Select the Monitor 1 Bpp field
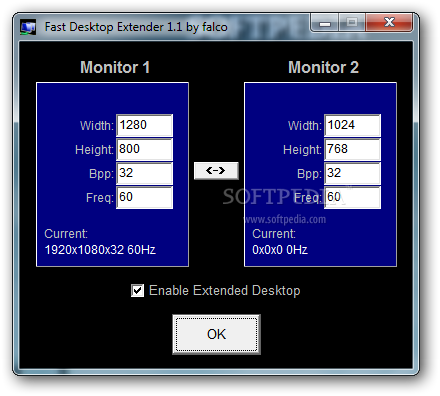 [x=144, y=173]
